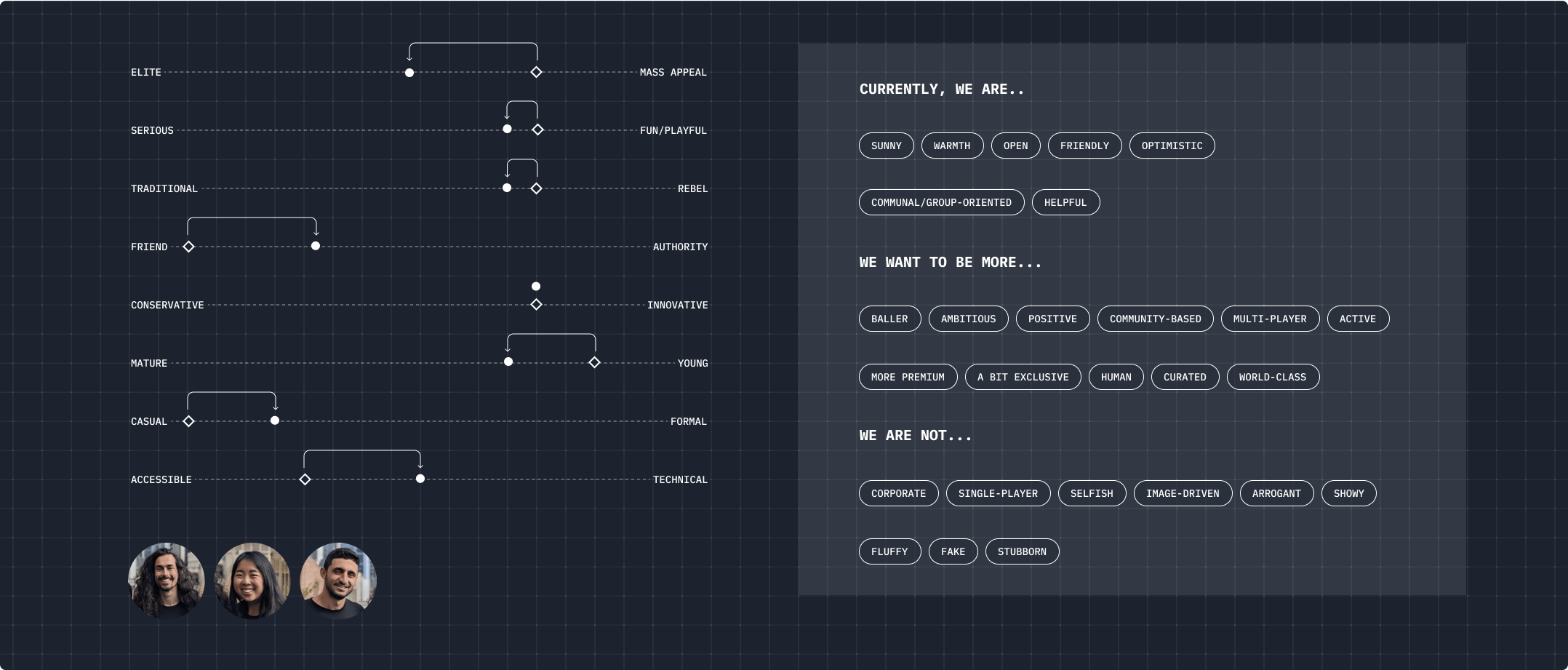Viewport: 1568px width, 670px height.
Task: Click the CURATED tag
Action: point(1185,377)
